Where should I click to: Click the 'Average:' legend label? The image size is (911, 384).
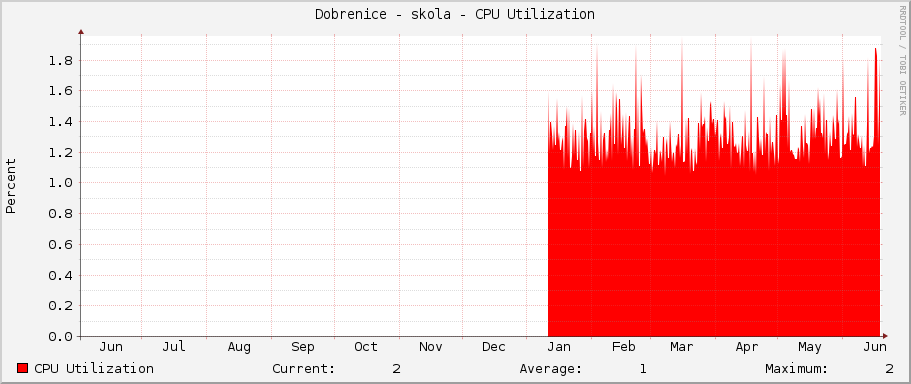click(x=551, y=368)
